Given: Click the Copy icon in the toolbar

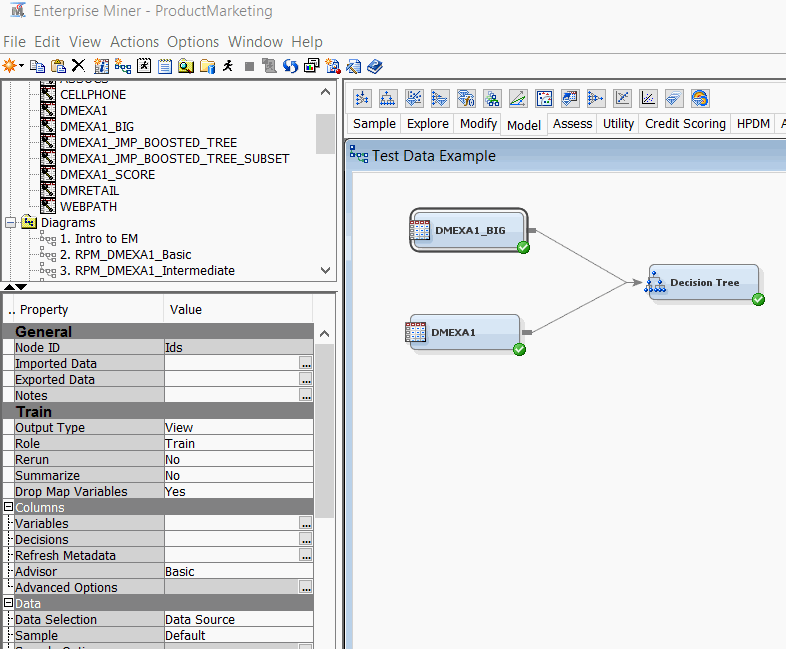Looking at the screenshot, I should point(37,66).
